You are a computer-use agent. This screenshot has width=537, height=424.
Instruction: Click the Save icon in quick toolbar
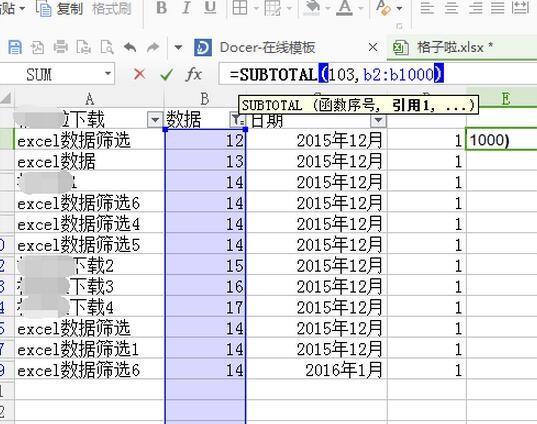15,47
